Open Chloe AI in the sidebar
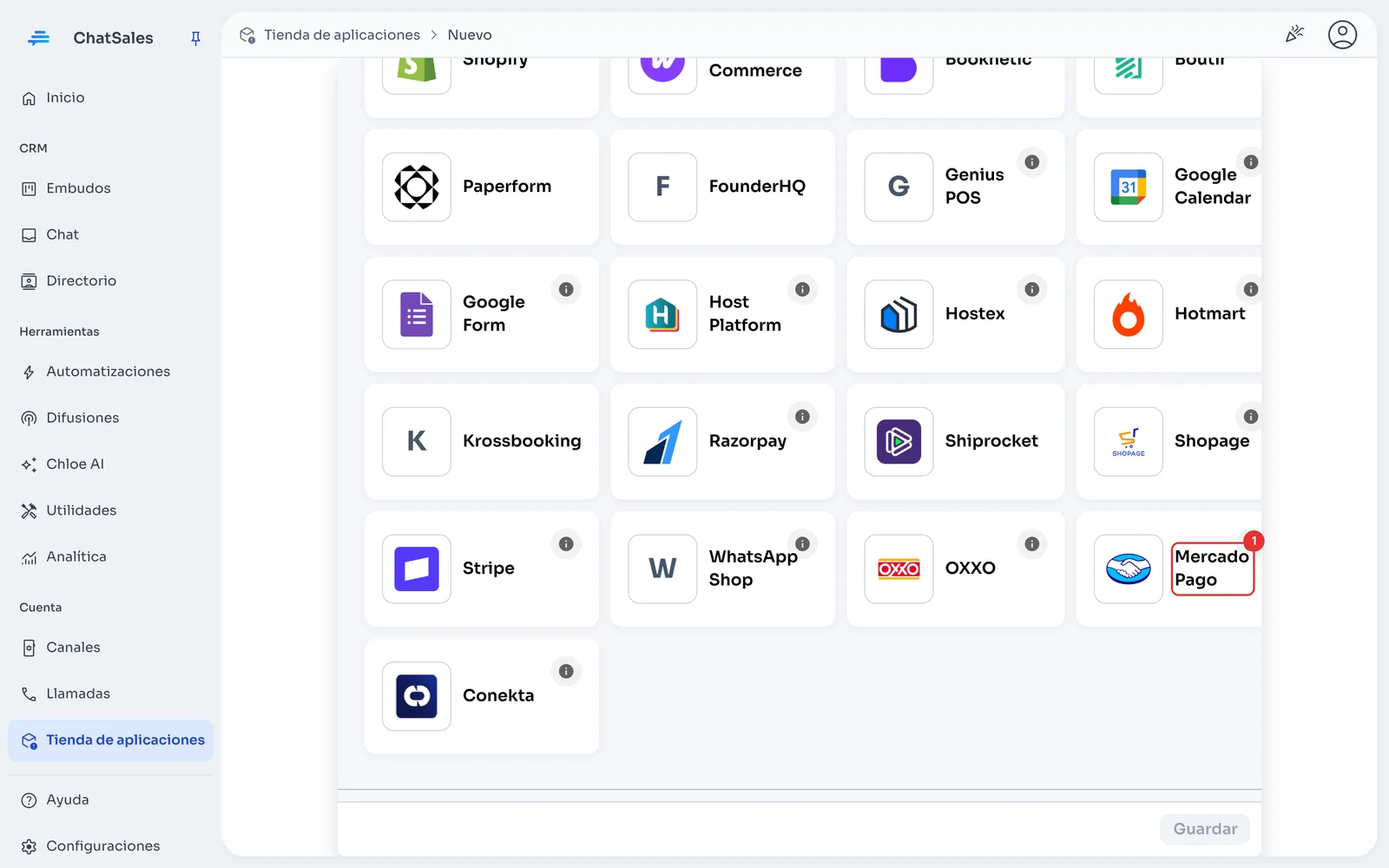The height and width of the screenshot is (868, 1389). point(110,464)
